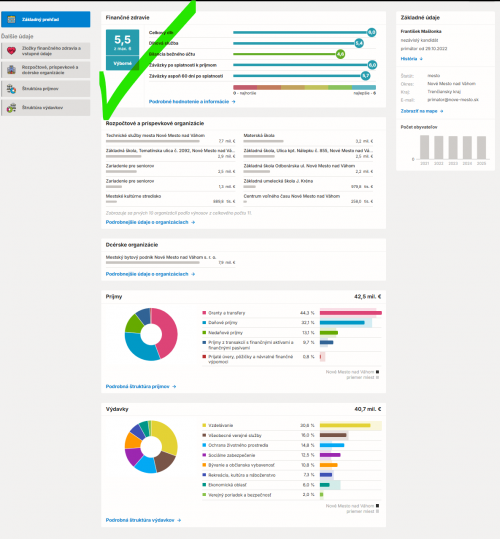
Task: Open Podrobnejšie údaje link under Rozpočtové a príspevkové organizácie
Action: pyautogui.click(x=150, y=222)
